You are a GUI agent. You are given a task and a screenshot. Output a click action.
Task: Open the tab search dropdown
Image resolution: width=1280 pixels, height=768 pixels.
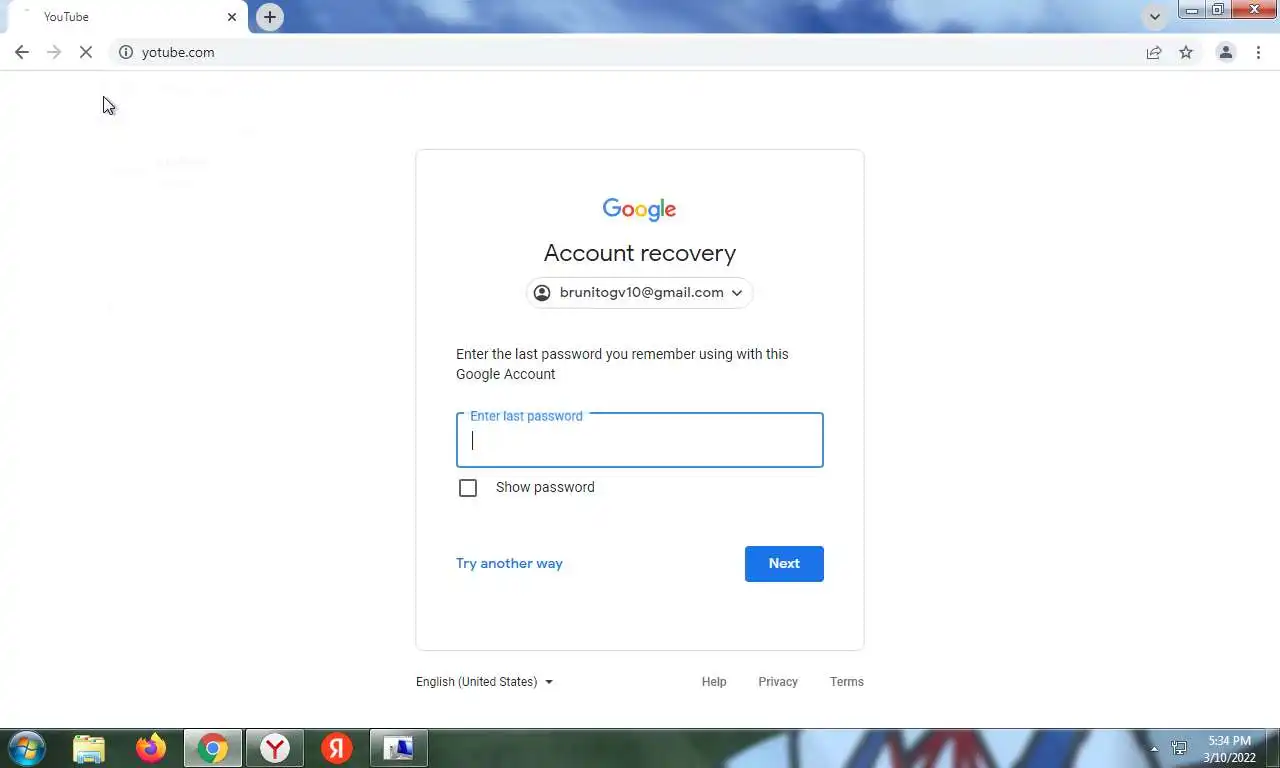point(1155,17)
